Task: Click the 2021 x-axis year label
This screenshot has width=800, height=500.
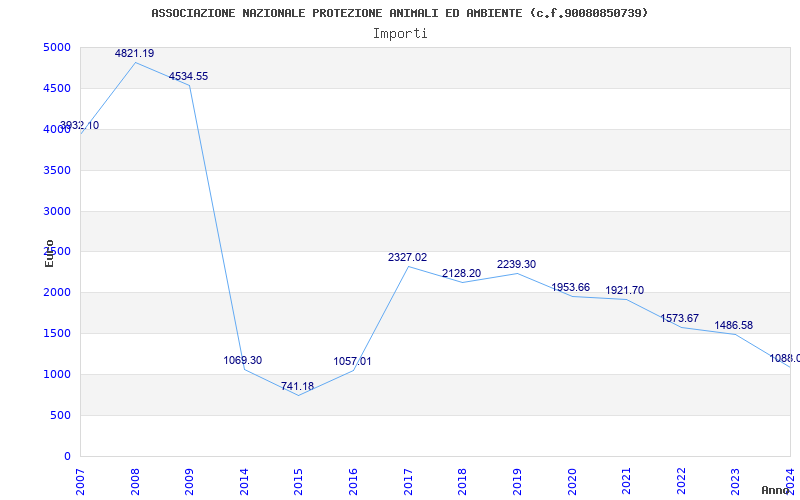Action: (626, 482)
